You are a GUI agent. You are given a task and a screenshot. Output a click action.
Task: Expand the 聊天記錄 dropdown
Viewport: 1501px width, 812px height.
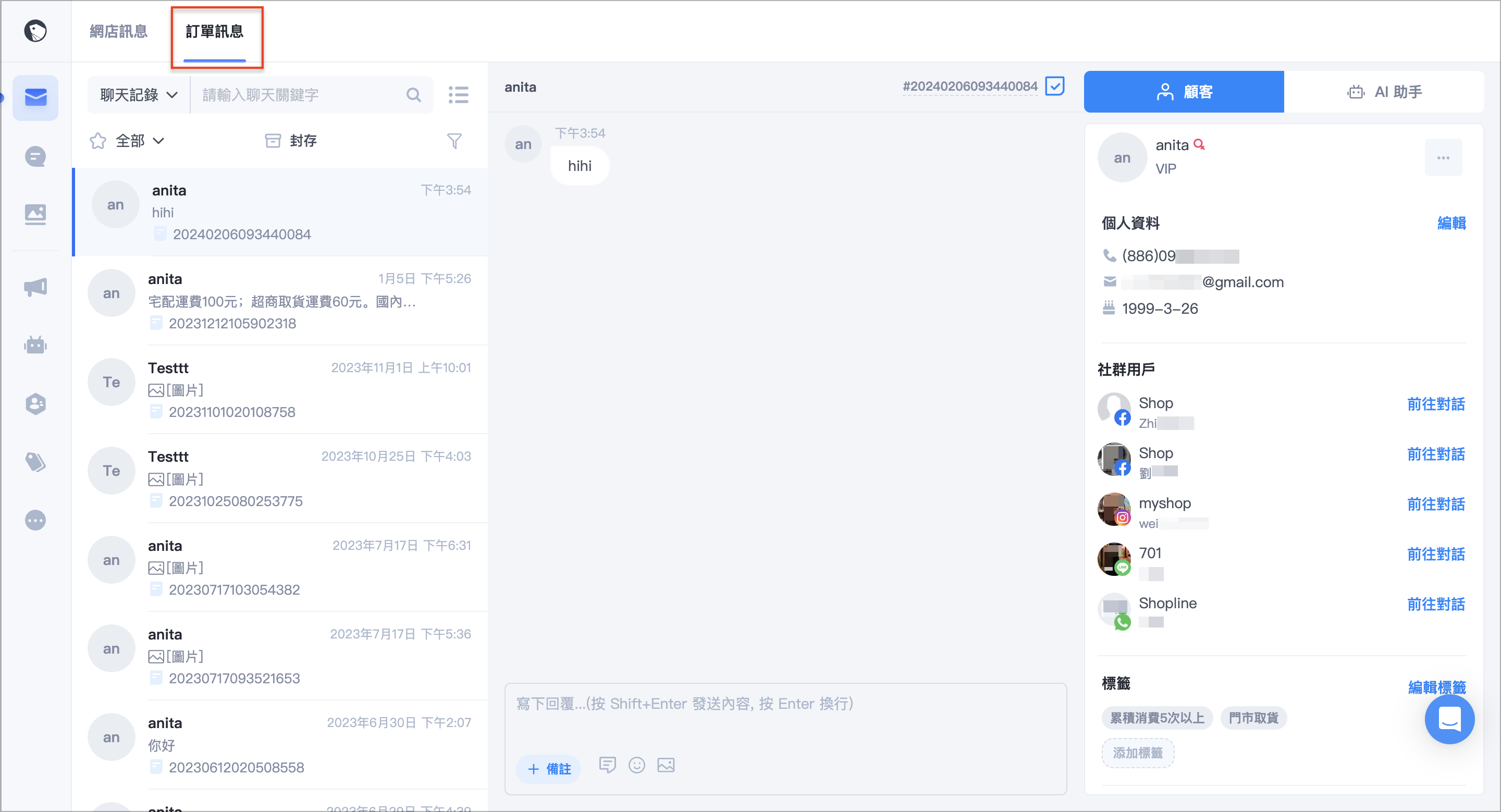pyautogui.click(x=139, y=95)
